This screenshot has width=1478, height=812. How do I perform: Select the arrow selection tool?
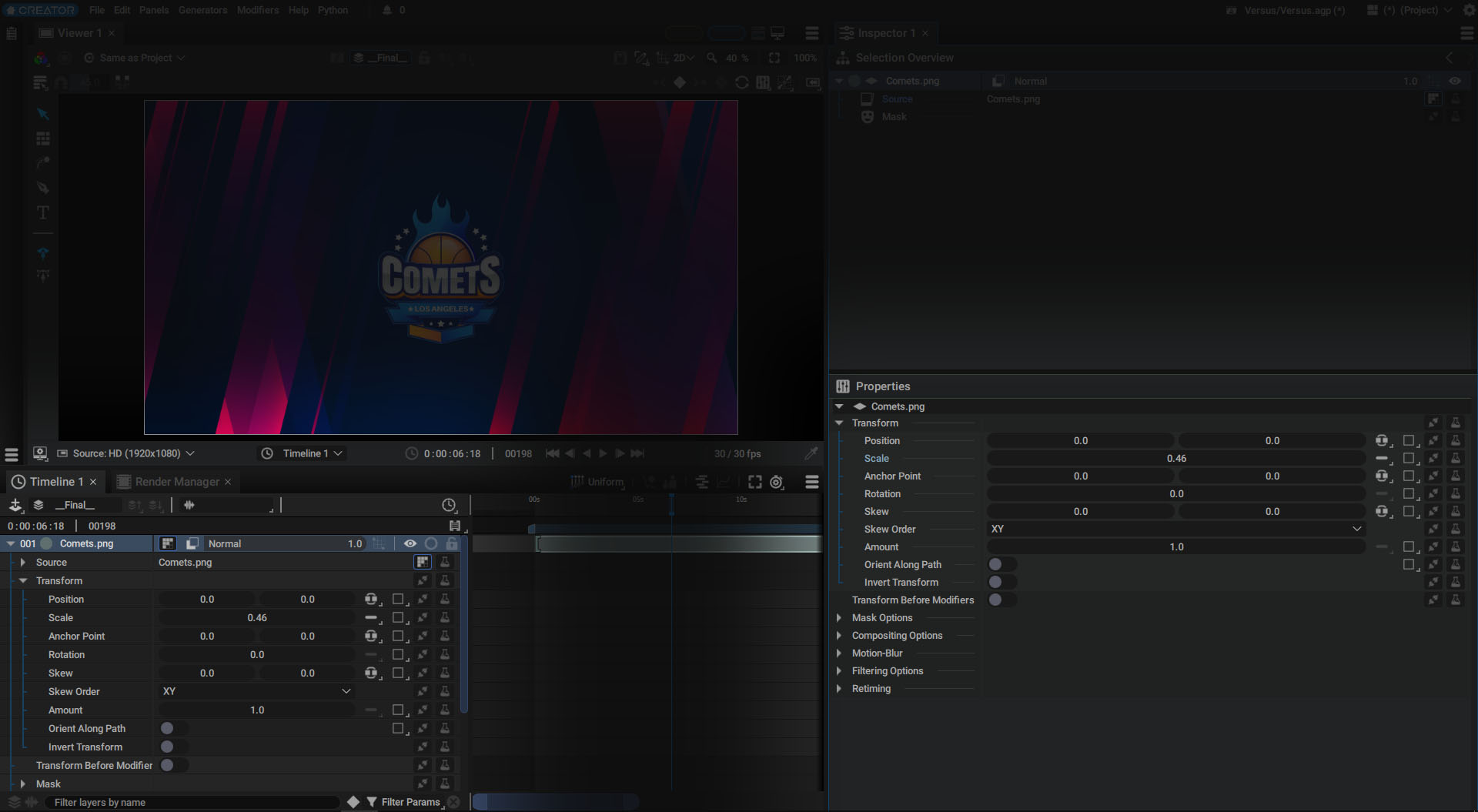(43, 115)
